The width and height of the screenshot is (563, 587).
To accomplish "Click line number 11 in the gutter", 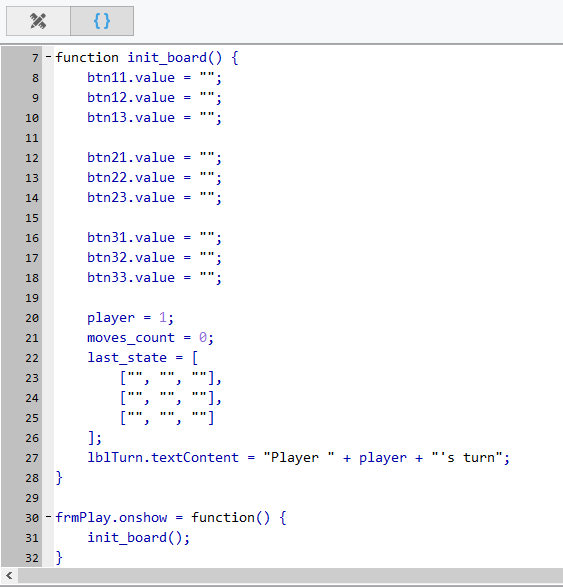I will coord(32,138).
